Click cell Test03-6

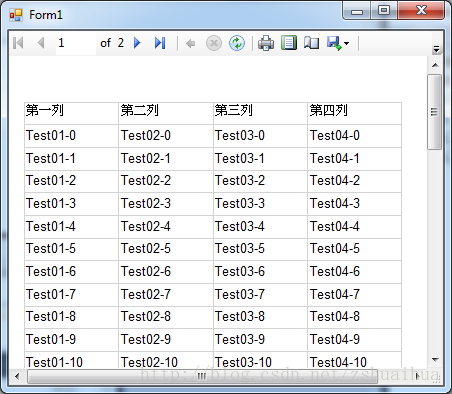click(260, 272)
